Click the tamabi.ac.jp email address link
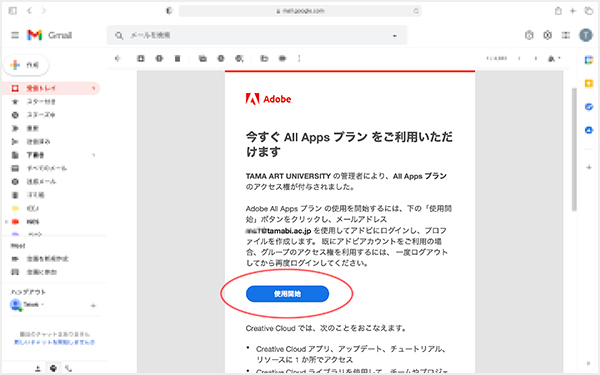 click(279, 231)
